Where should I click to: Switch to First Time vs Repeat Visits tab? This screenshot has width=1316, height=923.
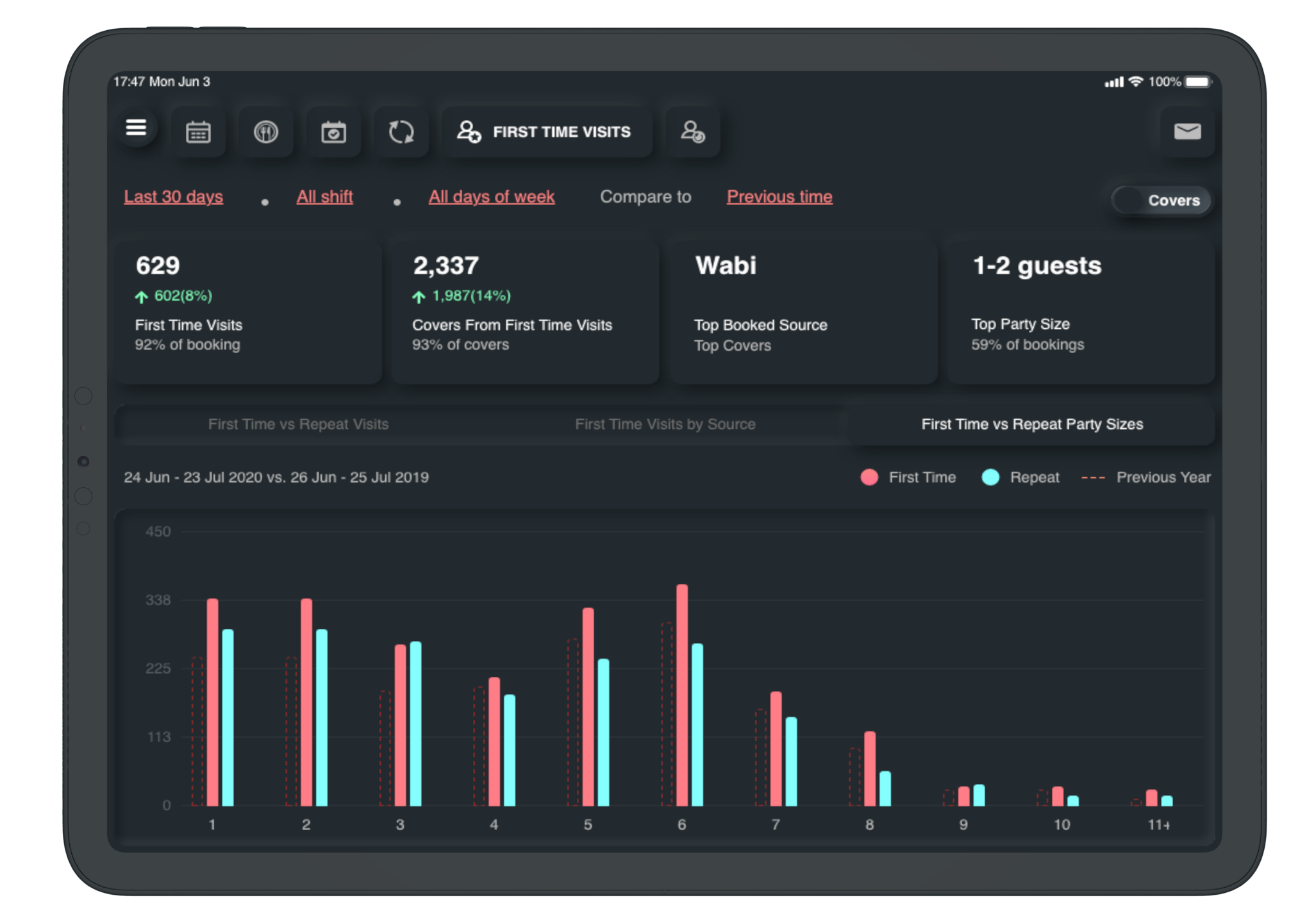pyautogui.click(x=298, y=424)
